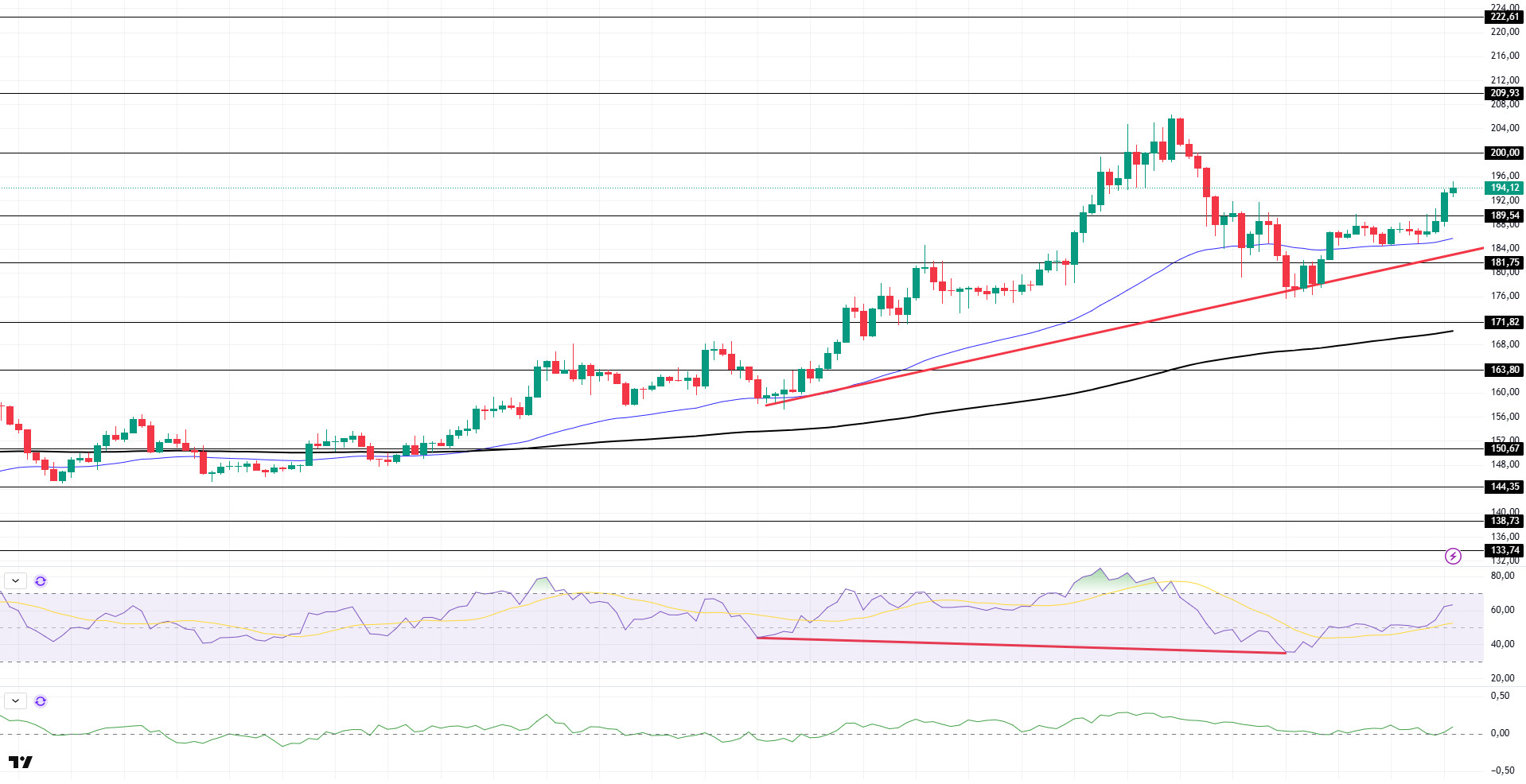Click the 171,82 horizontal line label

point(1504,322)
